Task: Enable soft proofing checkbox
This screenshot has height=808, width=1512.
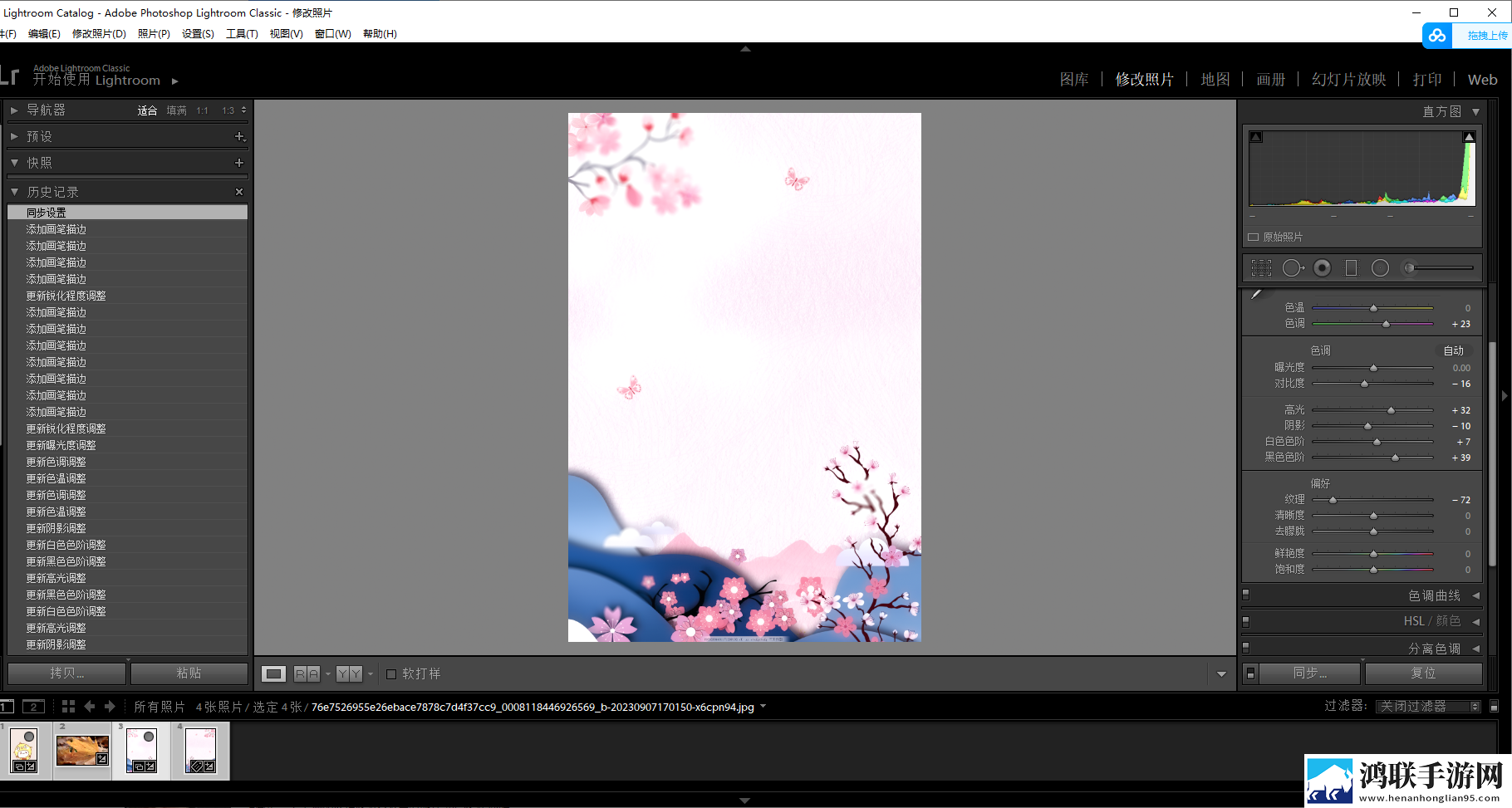Action: click(391, 674)
